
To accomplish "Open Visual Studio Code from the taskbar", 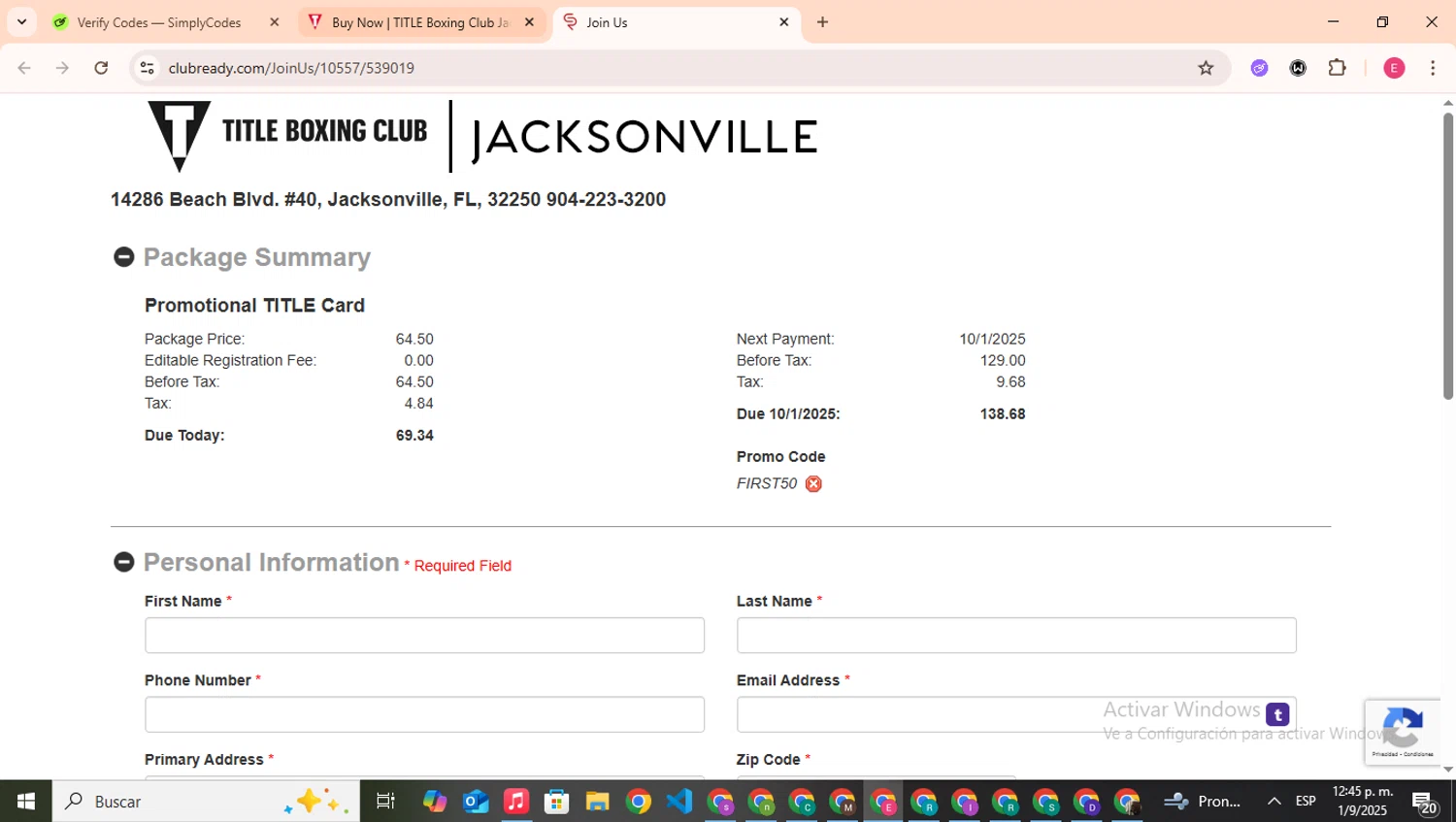I will tap(679, 802).
